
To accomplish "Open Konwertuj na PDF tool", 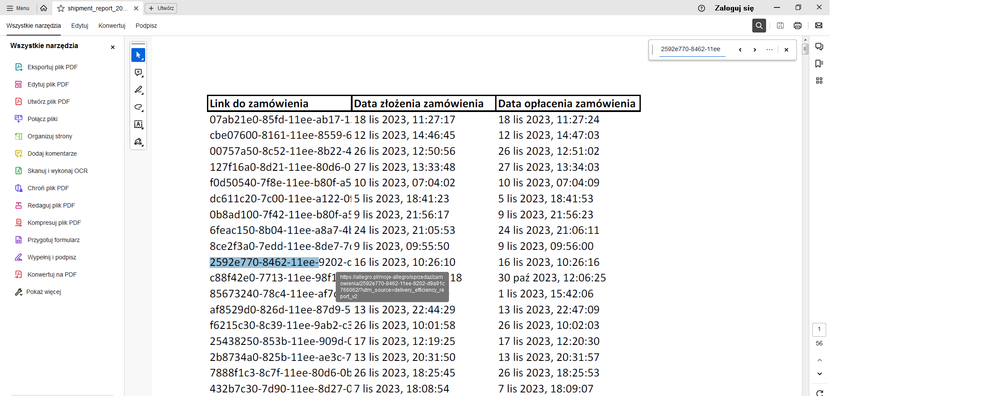I will (46, 274).
